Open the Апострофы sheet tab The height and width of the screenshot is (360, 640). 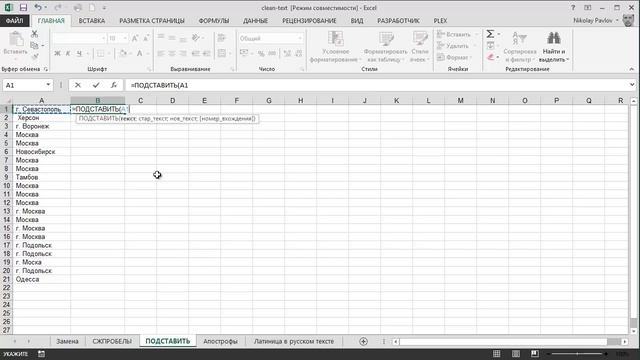pyautogui.click(x=220, y=341)
